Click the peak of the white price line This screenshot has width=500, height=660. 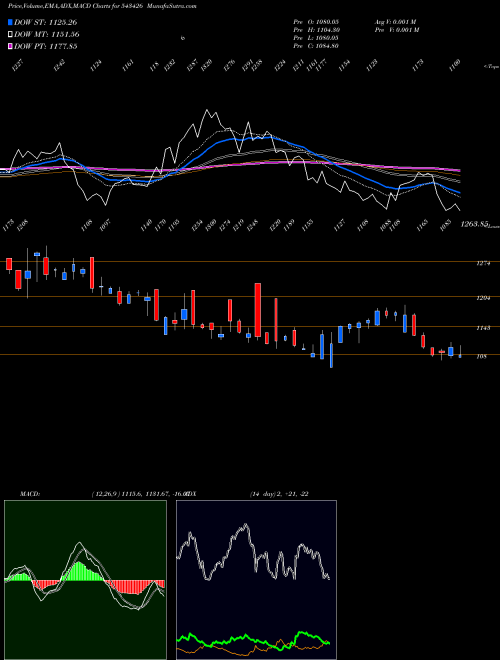pyautogui.click(x=207, y=110)
